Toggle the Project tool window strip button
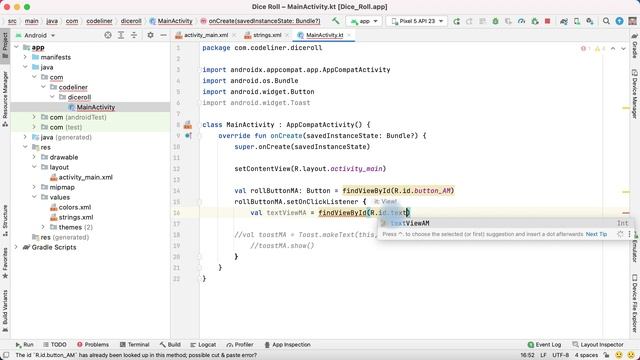Image resolution: width=640 pixels, height=360 pixels. (x=5, y=45)
